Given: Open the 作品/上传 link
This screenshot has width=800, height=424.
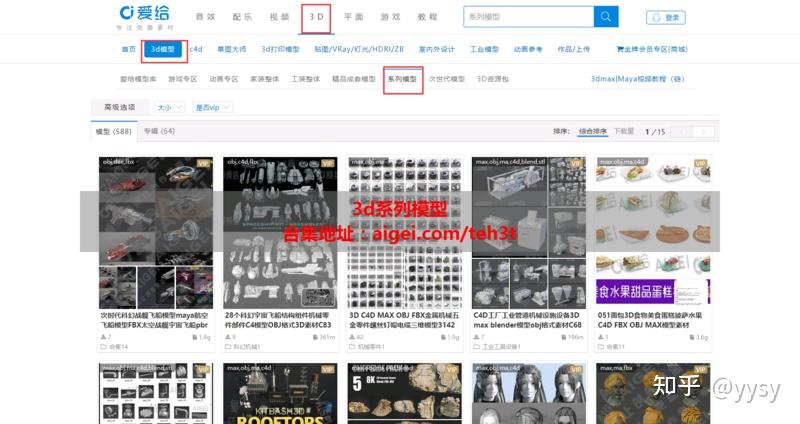Looking at the screenshot, I should click(573, 49).
